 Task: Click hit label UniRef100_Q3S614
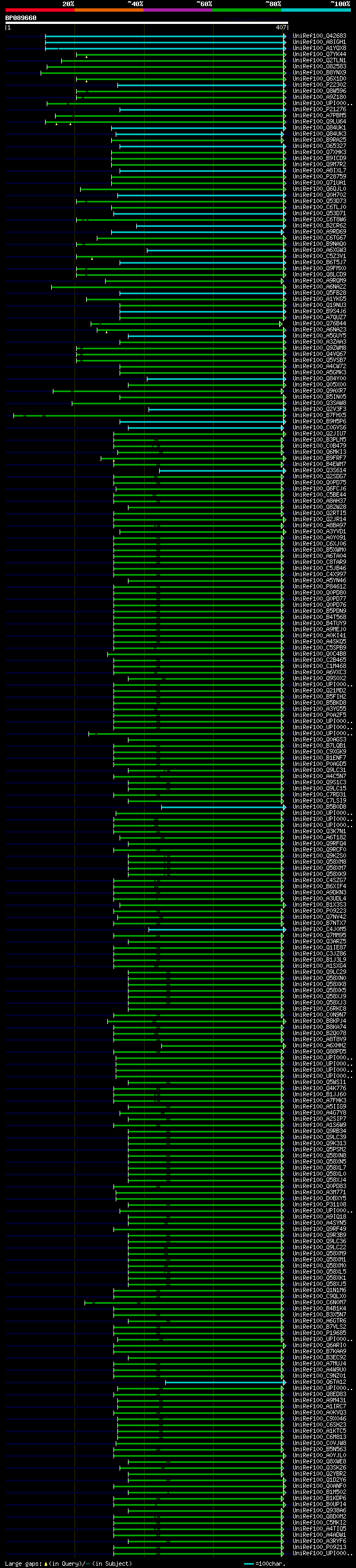click(319, 470)
